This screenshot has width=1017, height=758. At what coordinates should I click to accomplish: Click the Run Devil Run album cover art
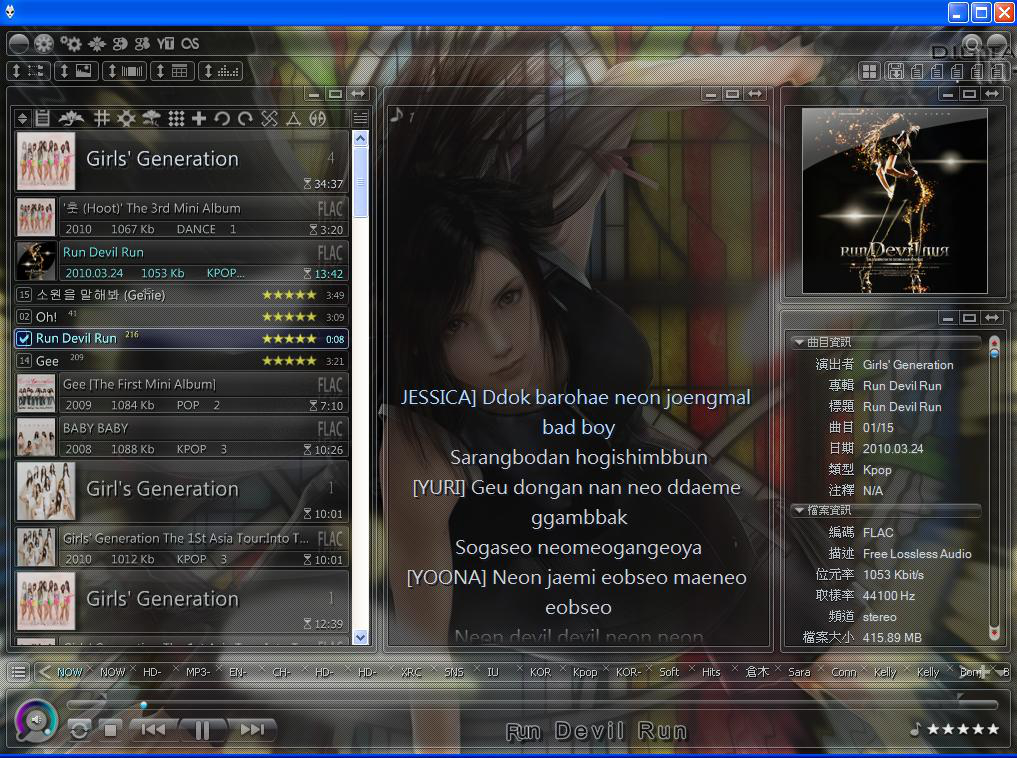tap(894, 201)
